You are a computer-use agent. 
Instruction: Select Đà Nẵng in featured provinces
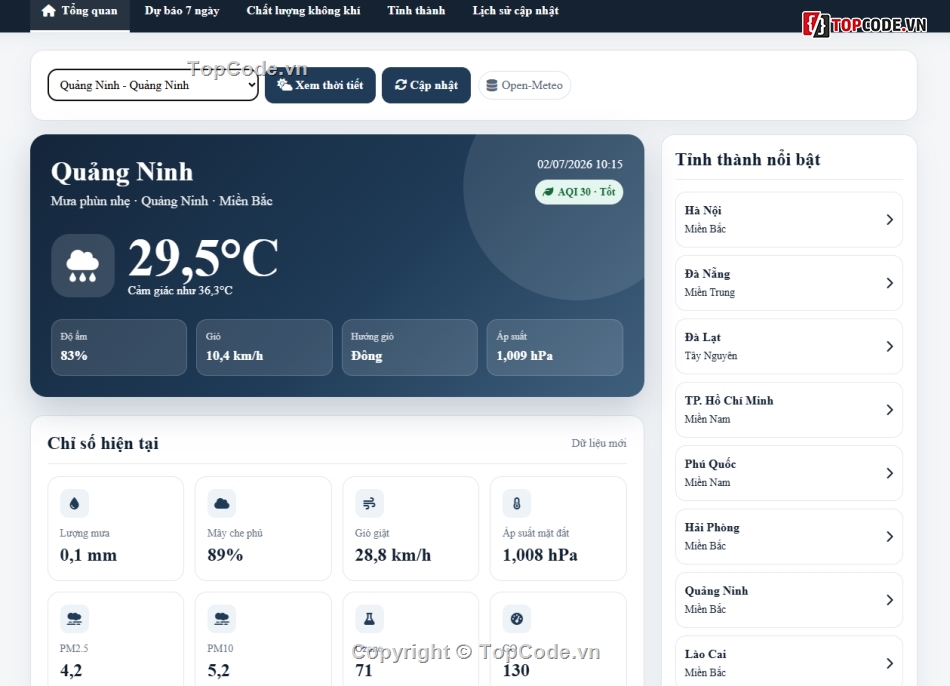789,283
